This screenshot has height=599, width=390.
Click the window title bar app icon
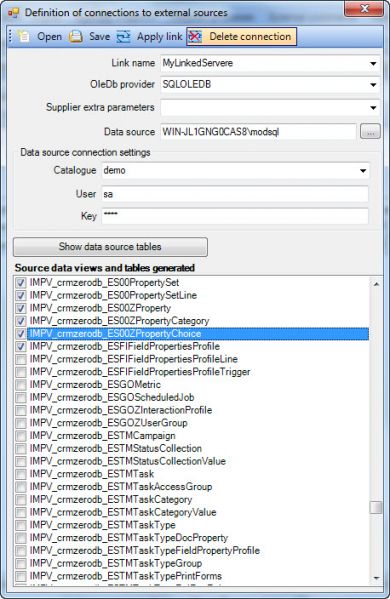[13, 13]
